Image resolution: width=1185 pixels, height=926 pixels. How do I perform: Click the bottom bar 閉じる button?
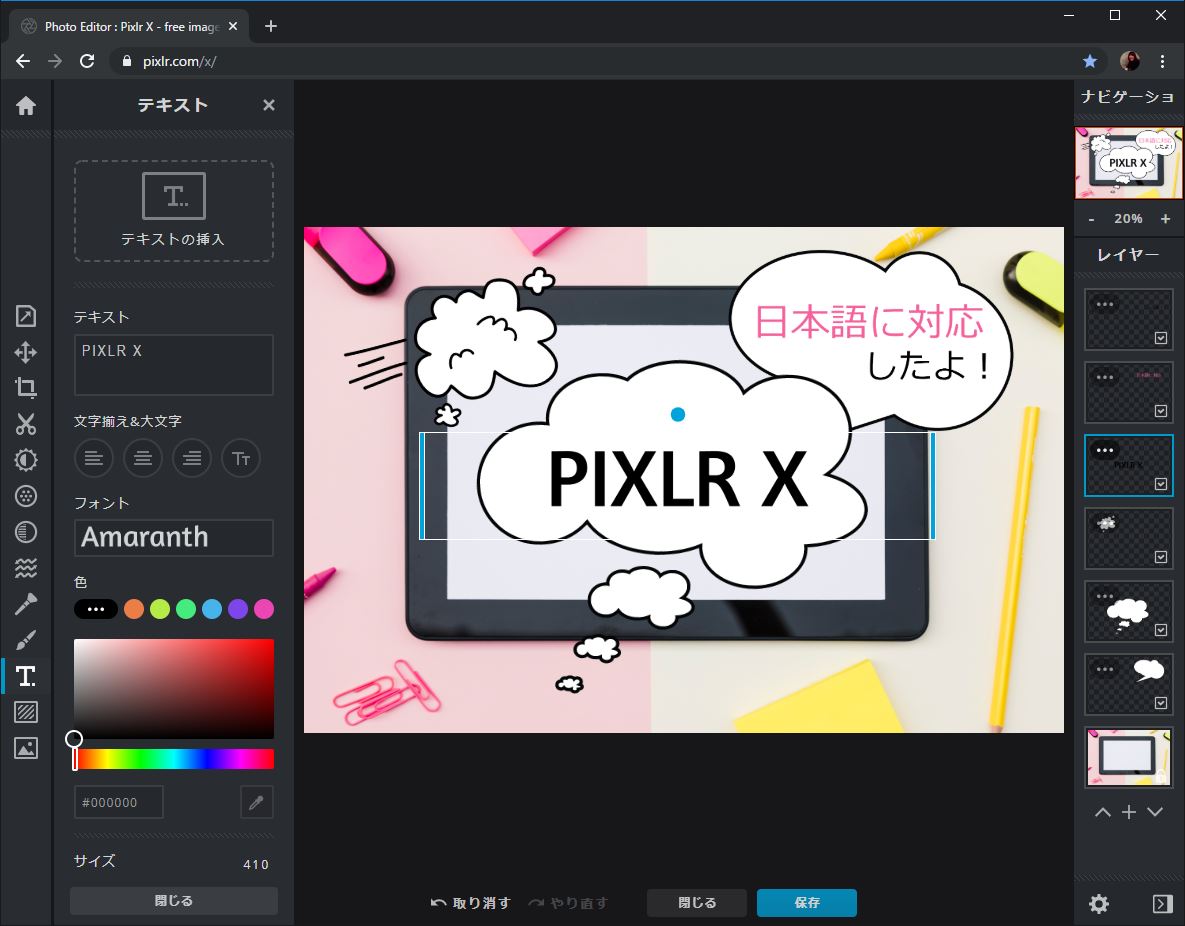click(697, 903)
